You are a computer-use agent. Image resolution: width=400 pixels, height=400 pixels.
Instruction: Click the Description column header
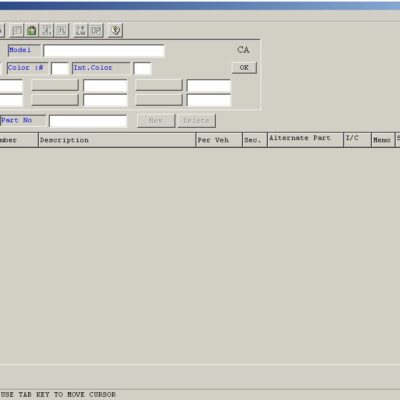coord(117,140)
